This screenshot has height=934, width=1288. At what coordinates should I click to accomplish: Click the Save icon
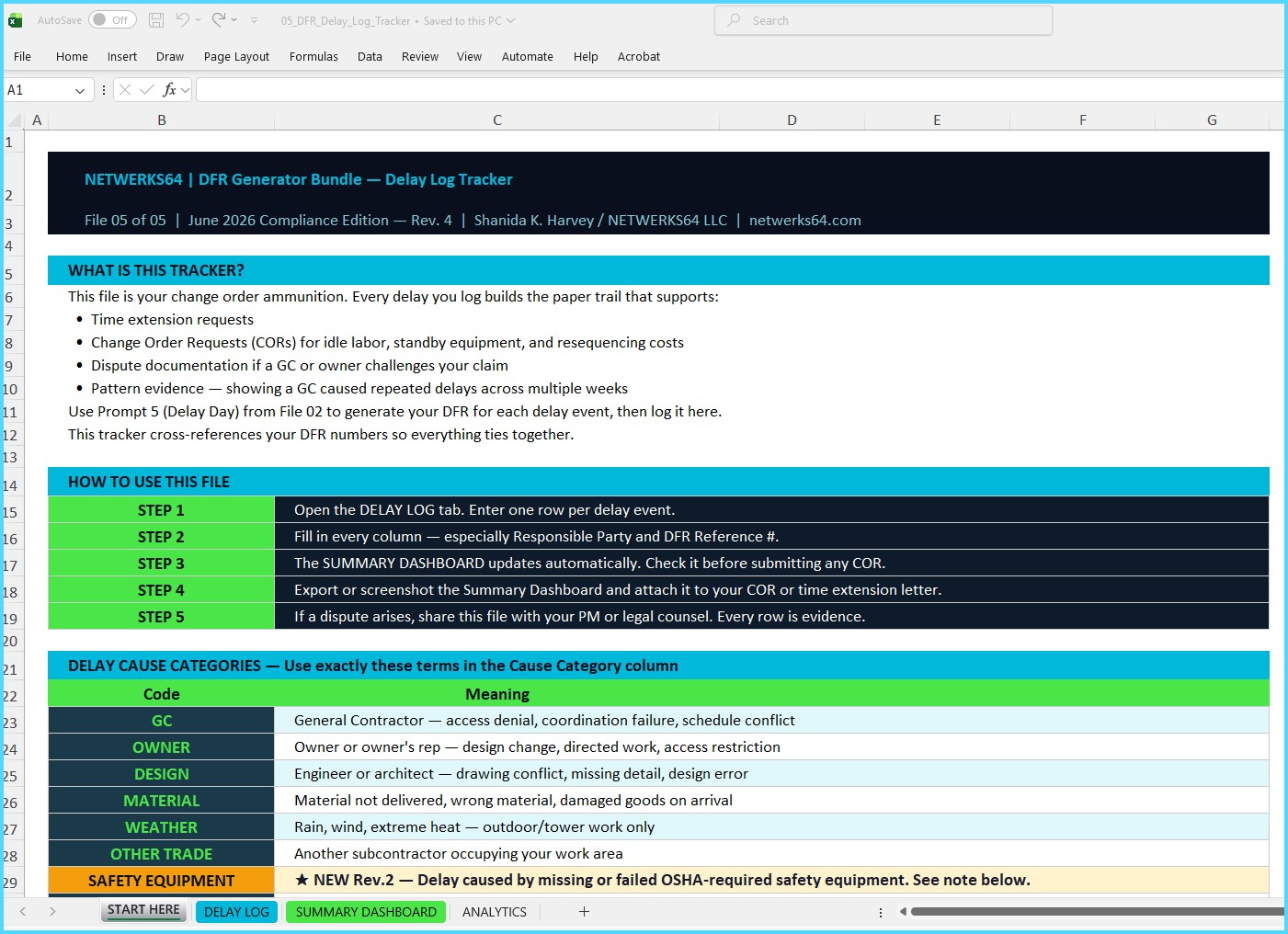click(156, 20)
